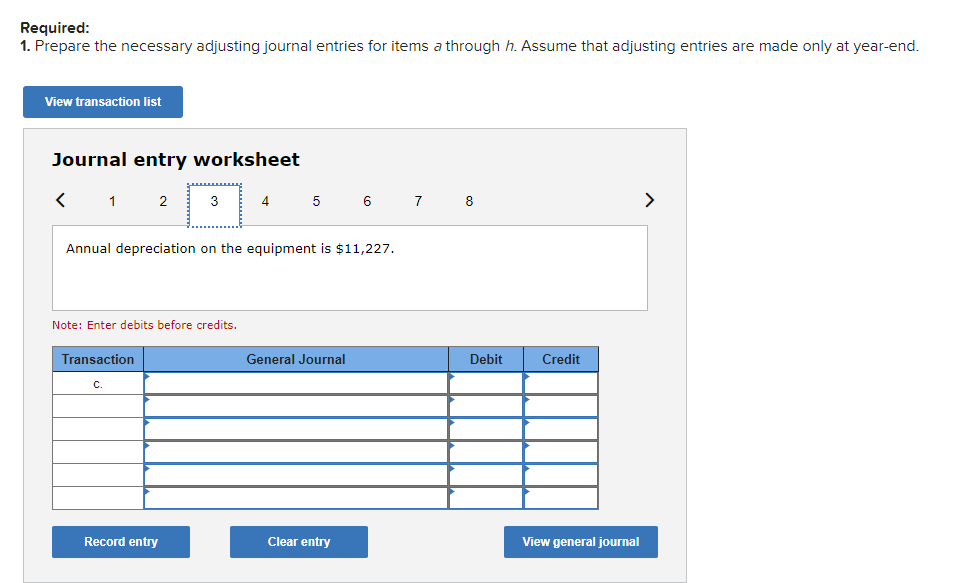The image size is (962, 583).
Task: Click the transaction 'c.' cell in the table
Action: coord(97,381)
